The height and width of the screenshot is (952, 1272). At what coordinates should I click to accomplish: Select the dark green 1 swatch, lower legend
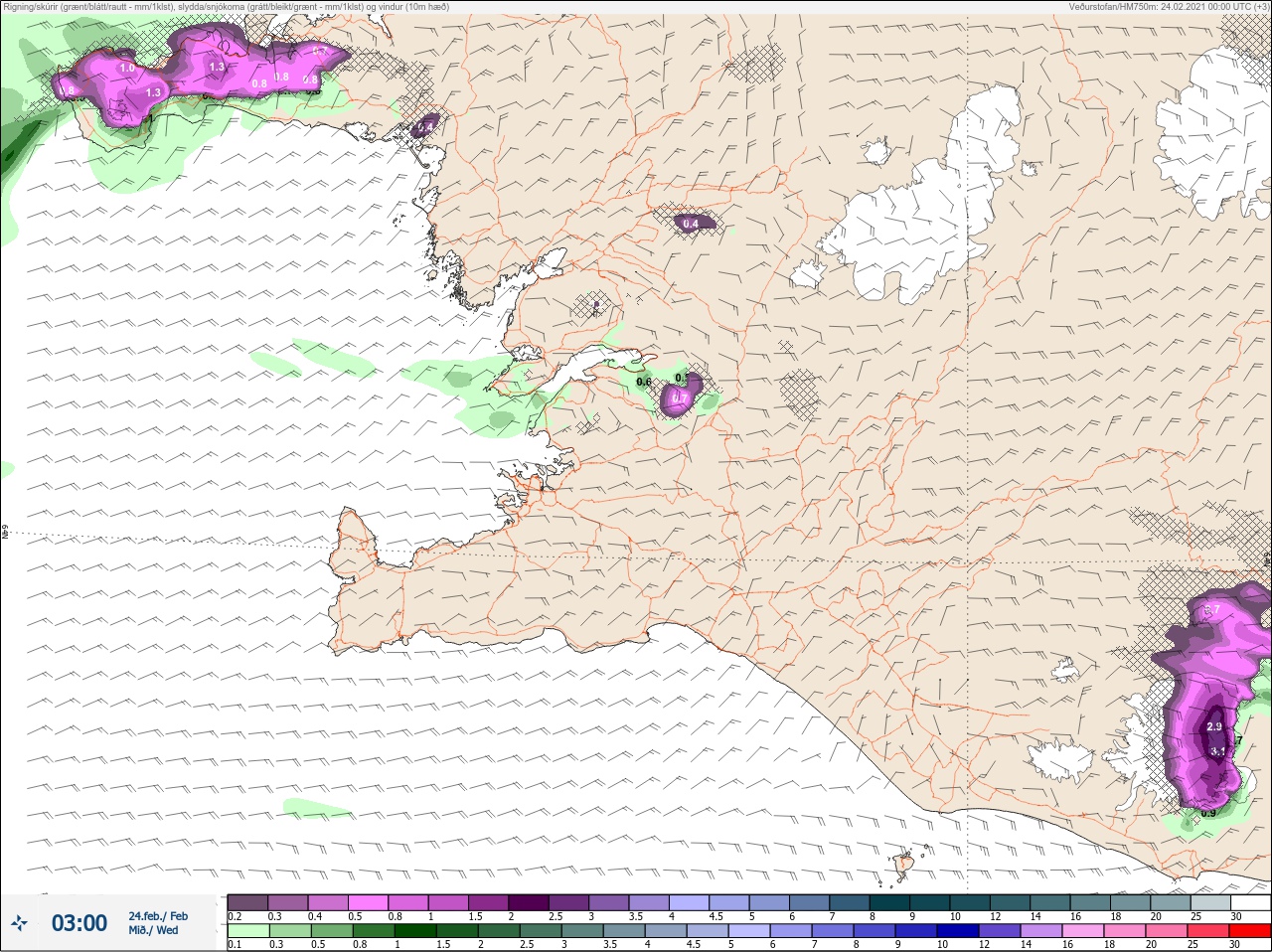click(x=415, y=930)
